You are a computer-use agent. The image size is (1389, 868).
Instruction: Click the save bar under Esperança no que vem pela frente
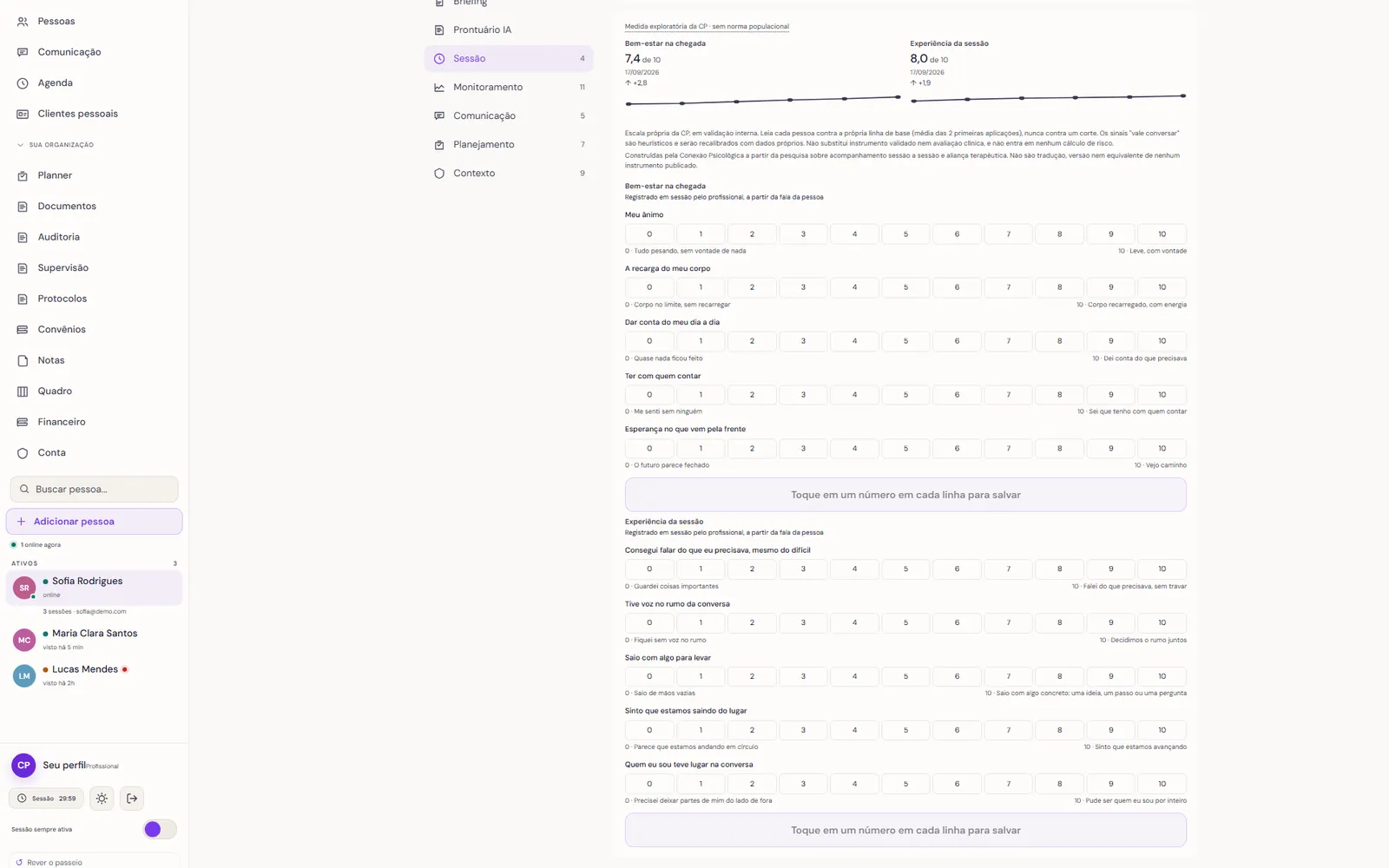[x=905, y=495]
